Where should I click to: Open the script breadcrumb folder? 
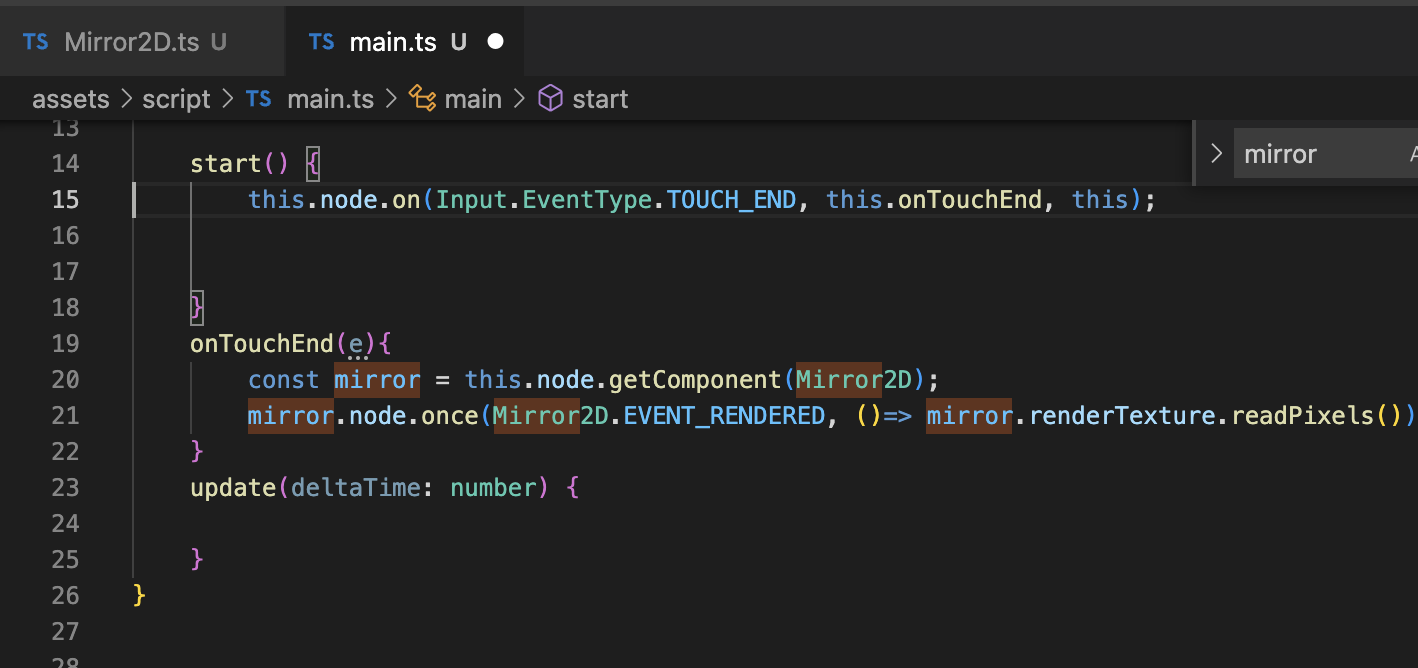[176, 99]
